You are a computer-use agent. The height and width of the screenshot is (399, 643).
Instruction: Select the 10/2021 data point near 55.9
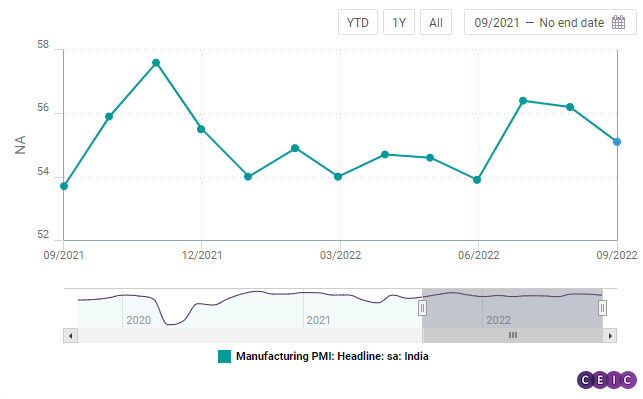click(109, 116)
